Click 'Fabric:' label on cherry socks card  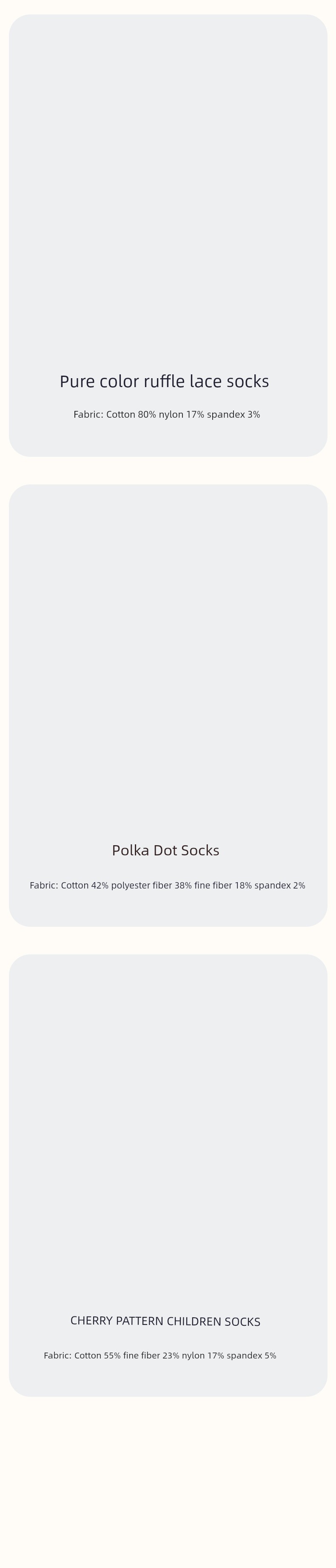[x=58, y=1356]
